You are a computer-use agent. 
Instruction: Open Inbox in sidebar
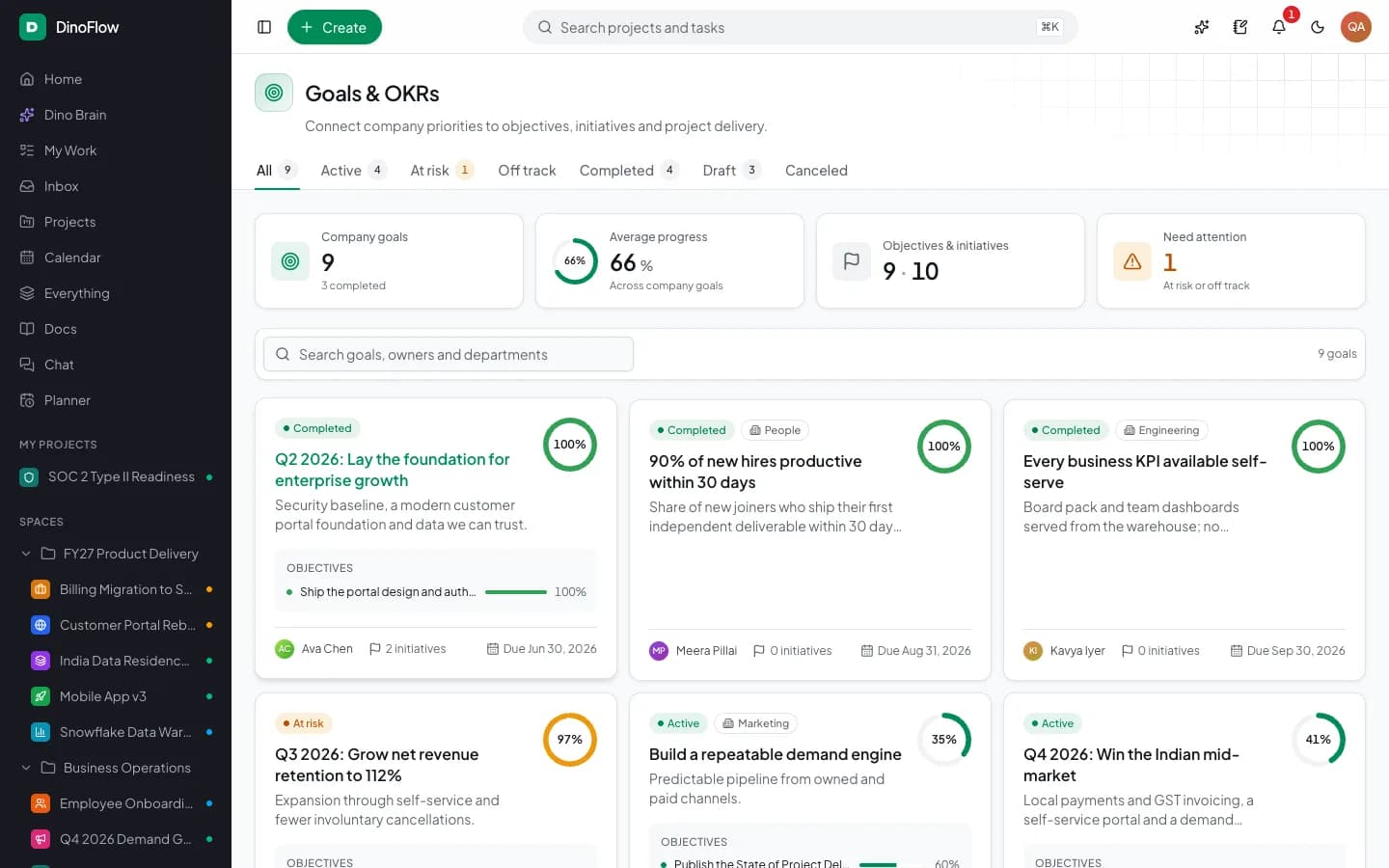click(116, 186)
